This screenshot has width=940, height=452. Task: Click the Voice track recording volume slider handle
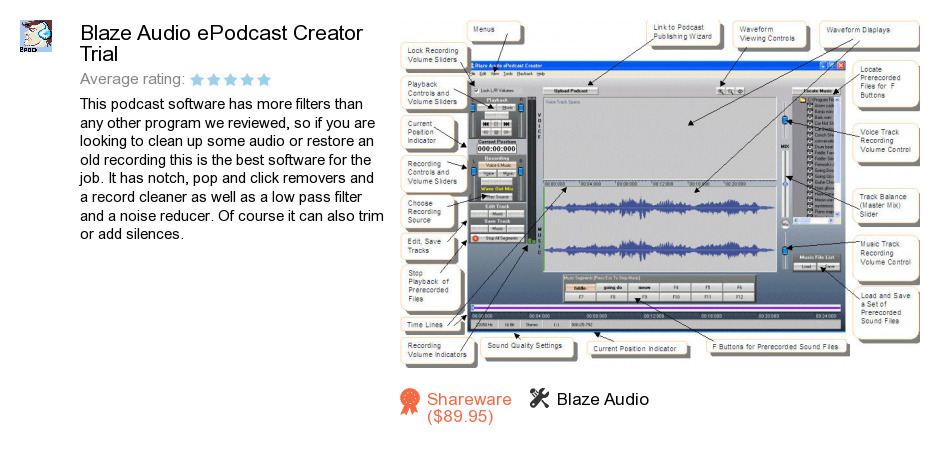[x=785, y=120]
